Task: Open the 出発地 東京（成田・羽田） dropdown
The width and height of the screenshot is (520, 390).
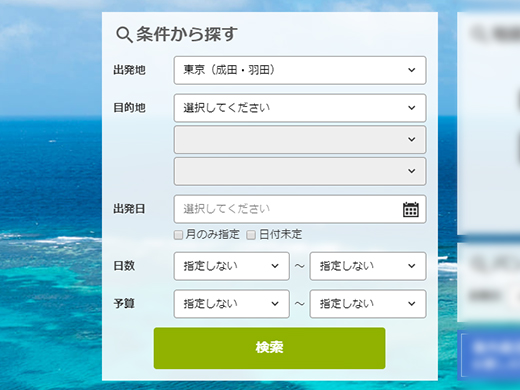Action: [300, 70]
